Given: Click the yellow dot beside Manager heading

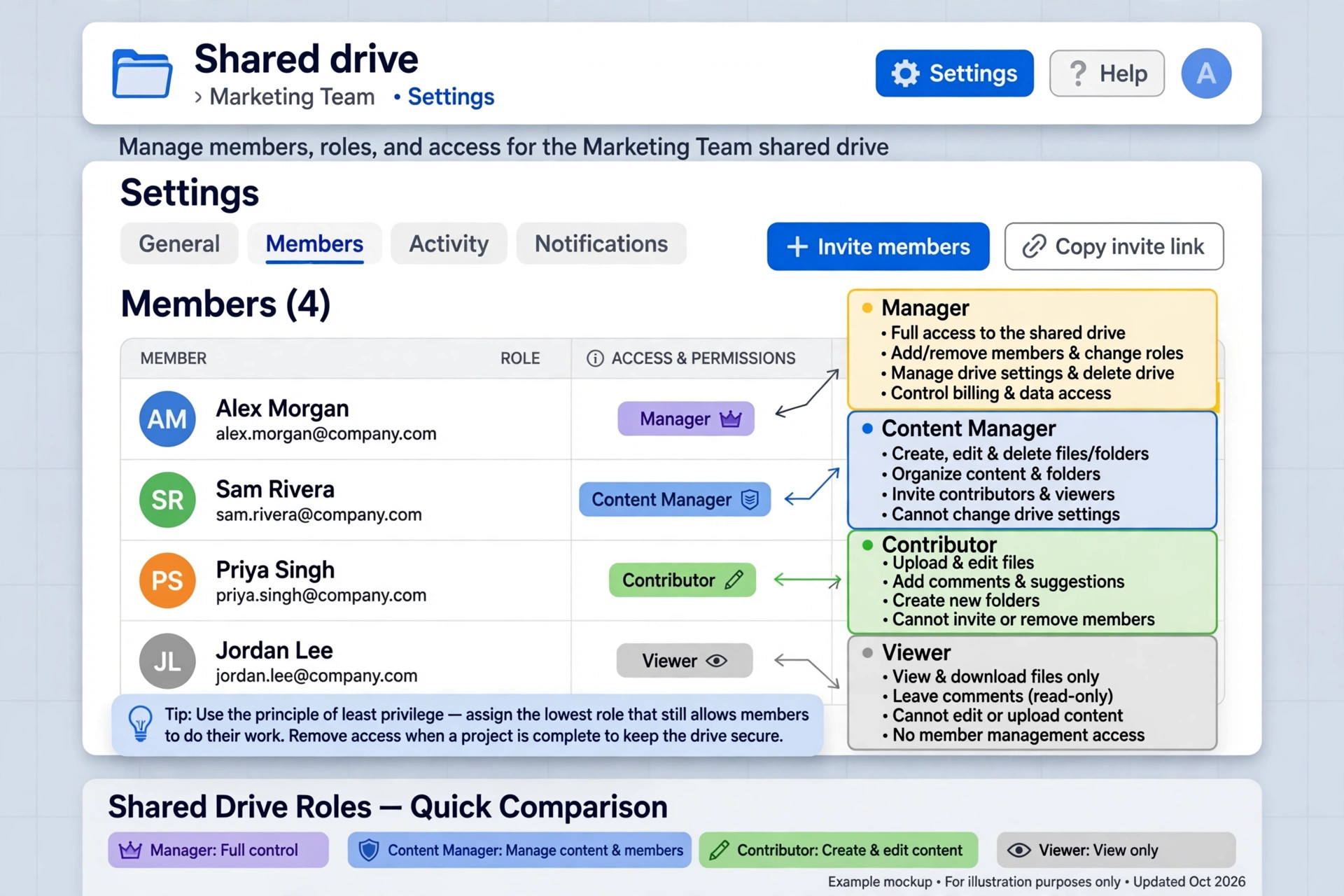Looking at the screenshot, I should click(x=867, y=308).
